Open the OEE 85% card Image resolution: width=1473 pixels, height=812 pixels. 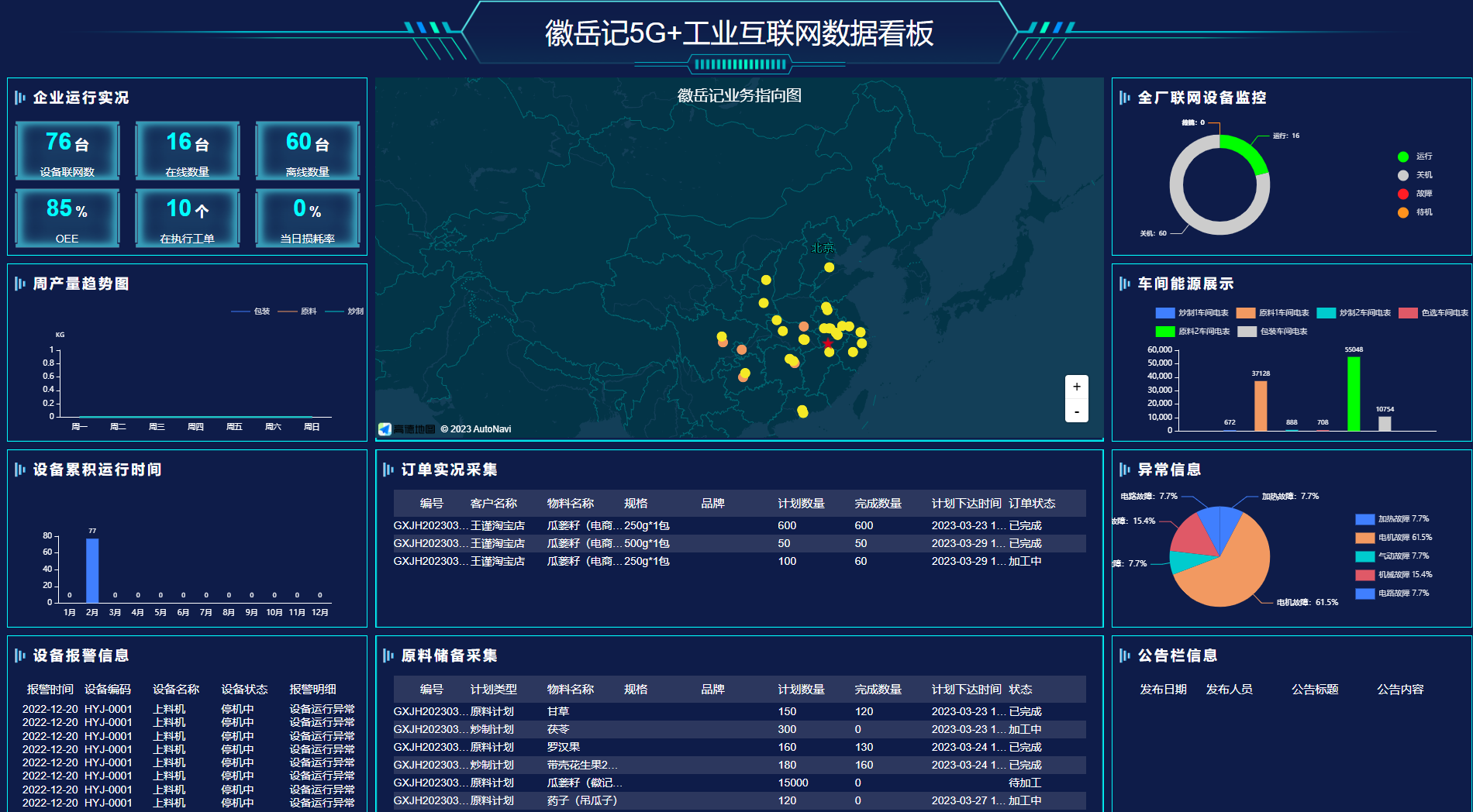click(x=67, y=218)
